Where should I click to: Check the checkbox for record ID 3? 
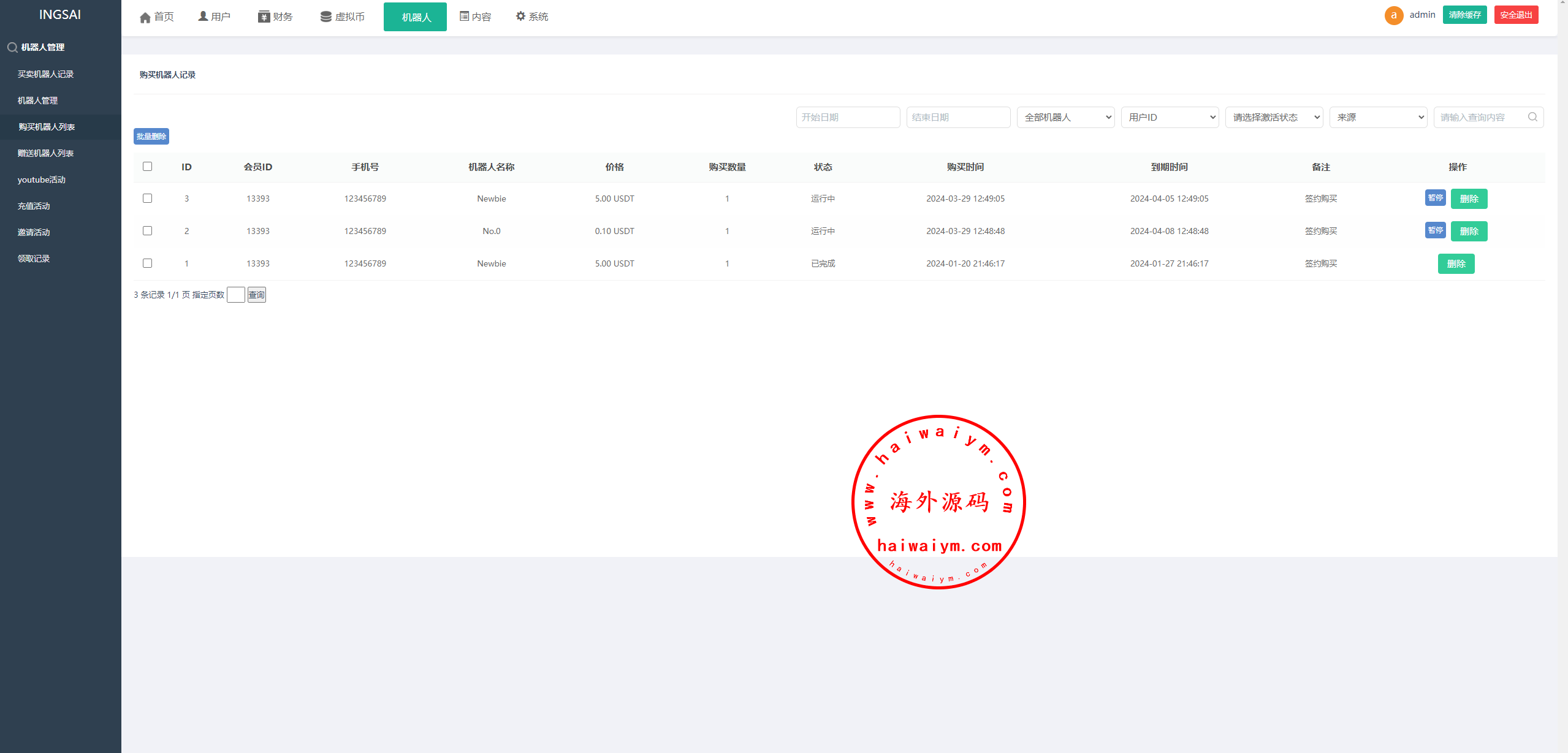[147, 199]
